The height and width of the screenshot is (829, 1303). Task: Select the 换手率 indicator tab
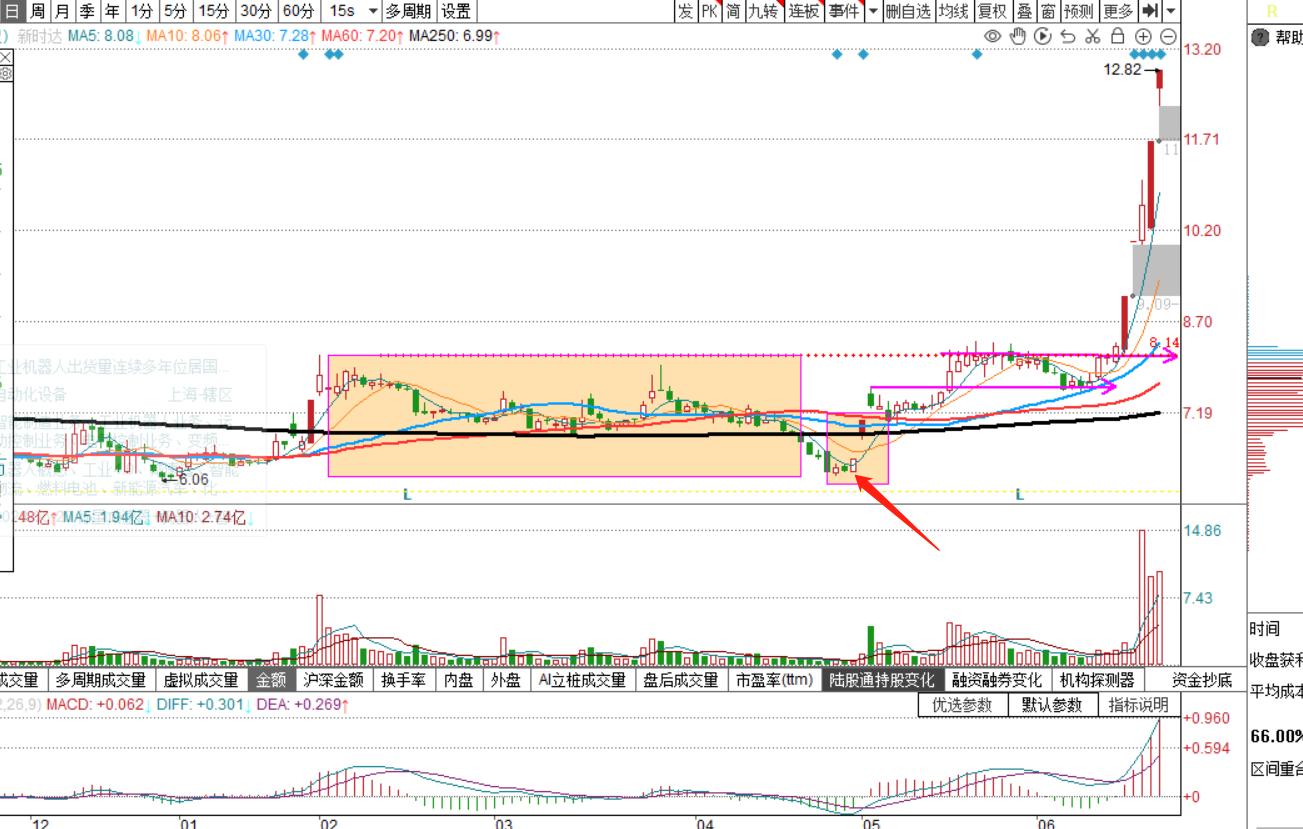(x=402, y=680)
